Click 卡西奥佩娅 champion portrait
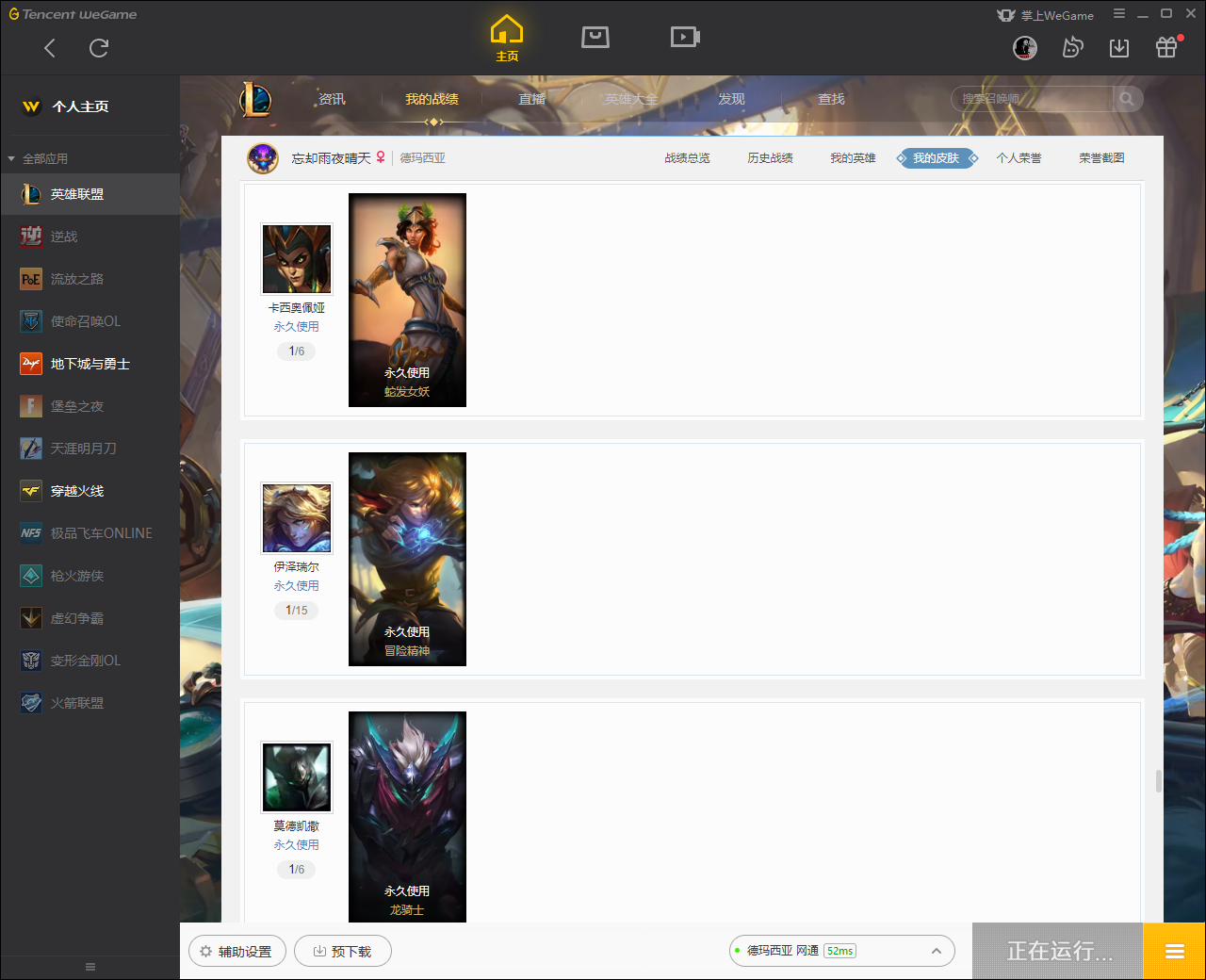Image resolution: width=1206 pixels, height=980 pixels. [297, 259]
